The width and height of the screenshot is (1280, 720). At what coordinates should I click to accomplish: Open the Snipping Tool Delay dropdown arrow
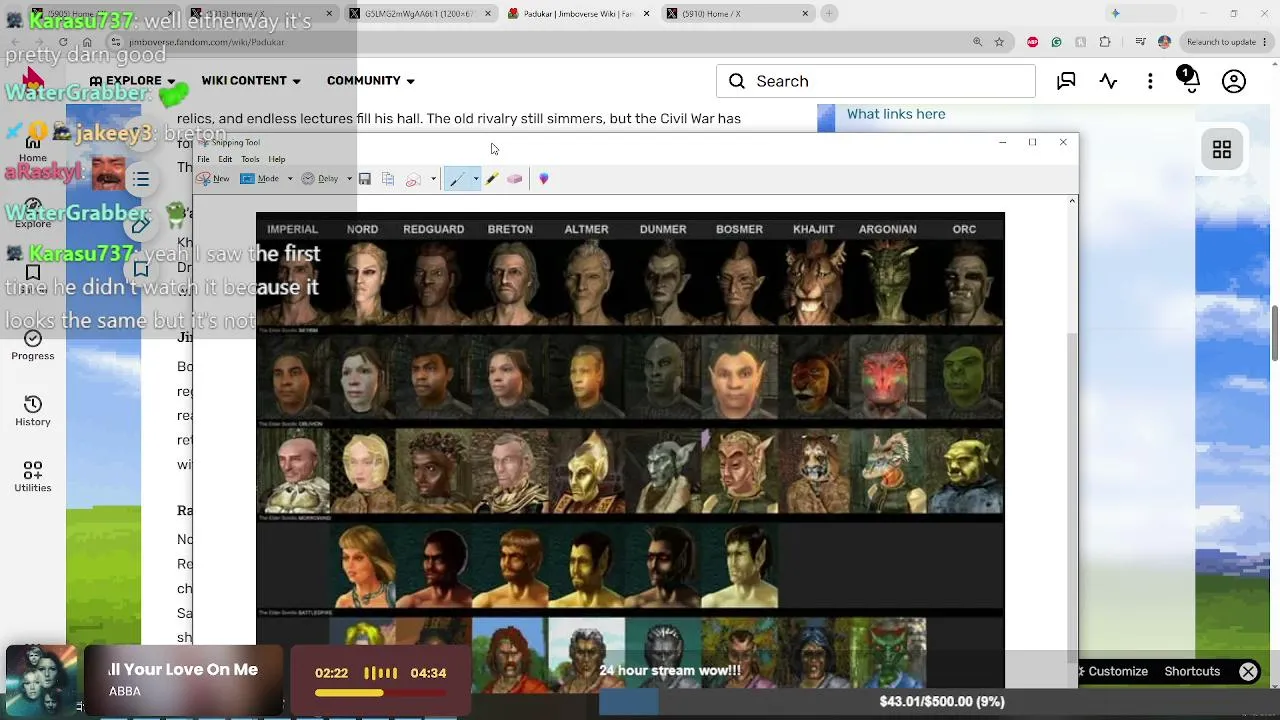tap(349, 179)
